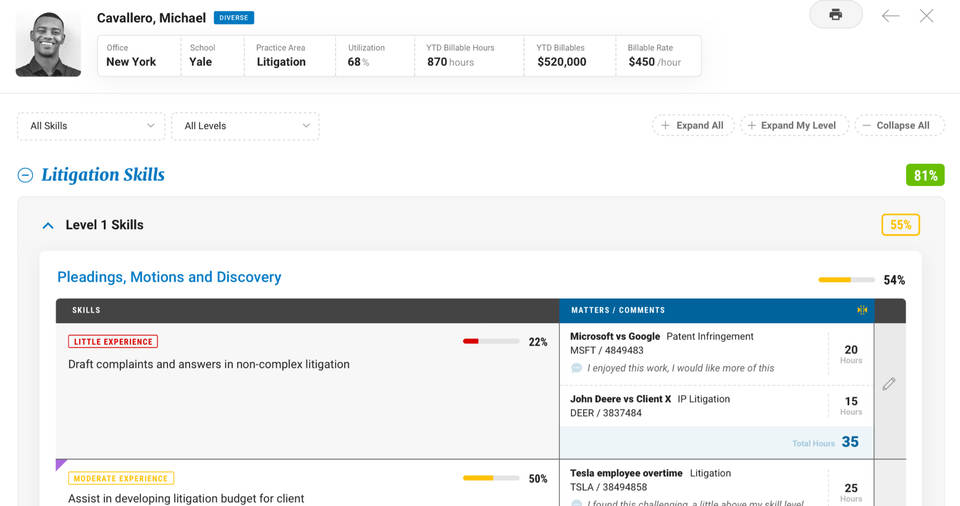Image resolution: width=960 pixels, height=506 pixels.
Task: Click the Level 1 Skills heading
Action: pyautogui.click(x=104, y=225)
